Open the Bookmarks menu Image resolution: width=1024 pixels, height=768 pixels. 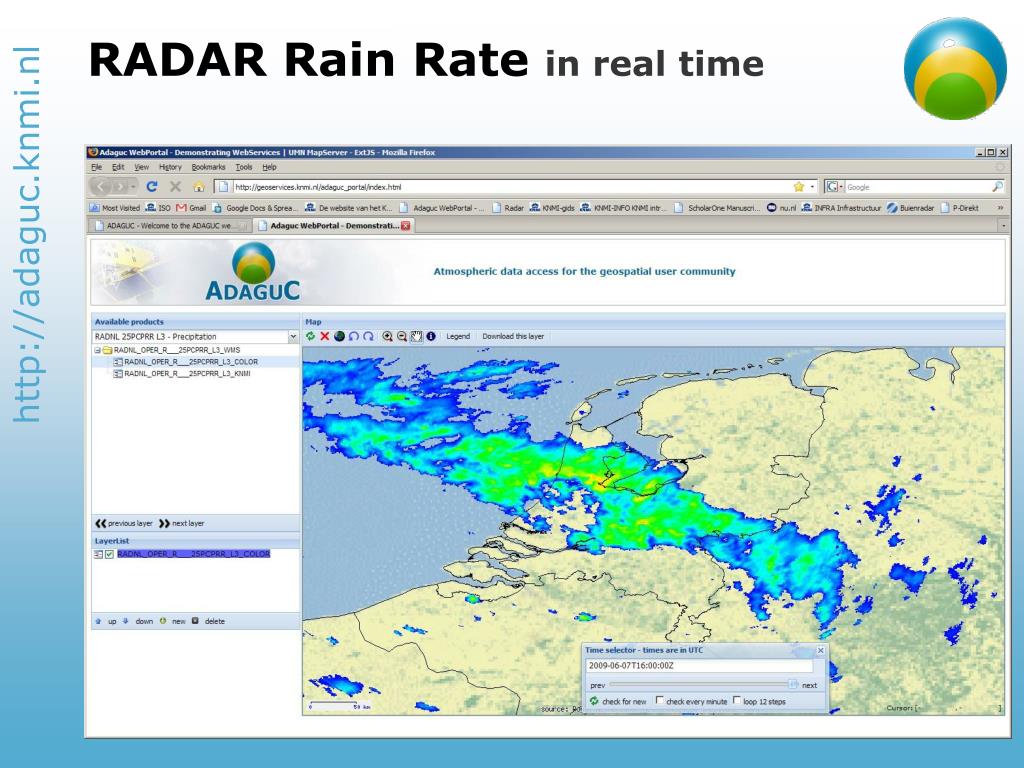(x=208, y=167)
